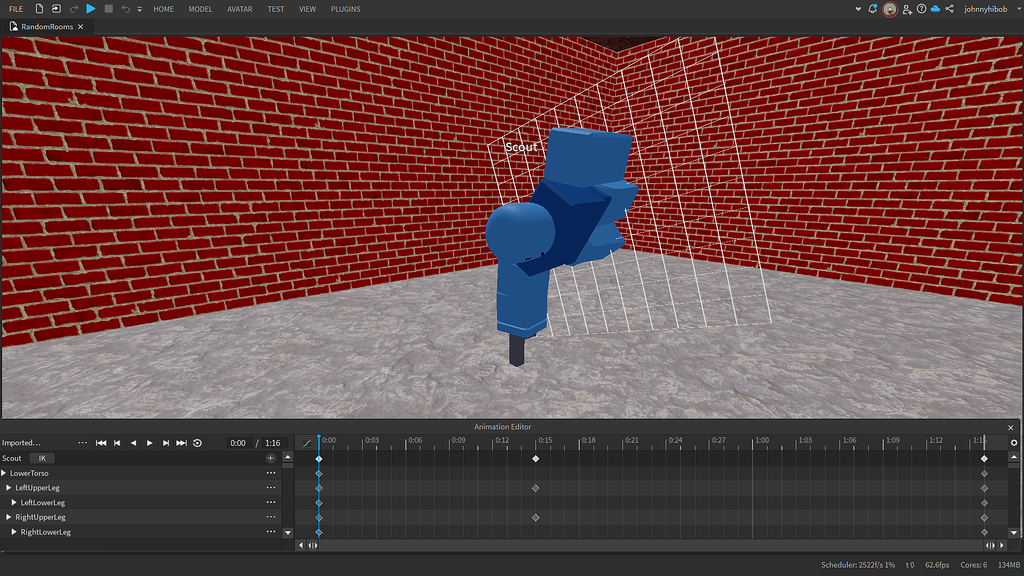Click the Redo arrow in title bar
This screenshot has width=1024, height=576.
pos(74,9)
